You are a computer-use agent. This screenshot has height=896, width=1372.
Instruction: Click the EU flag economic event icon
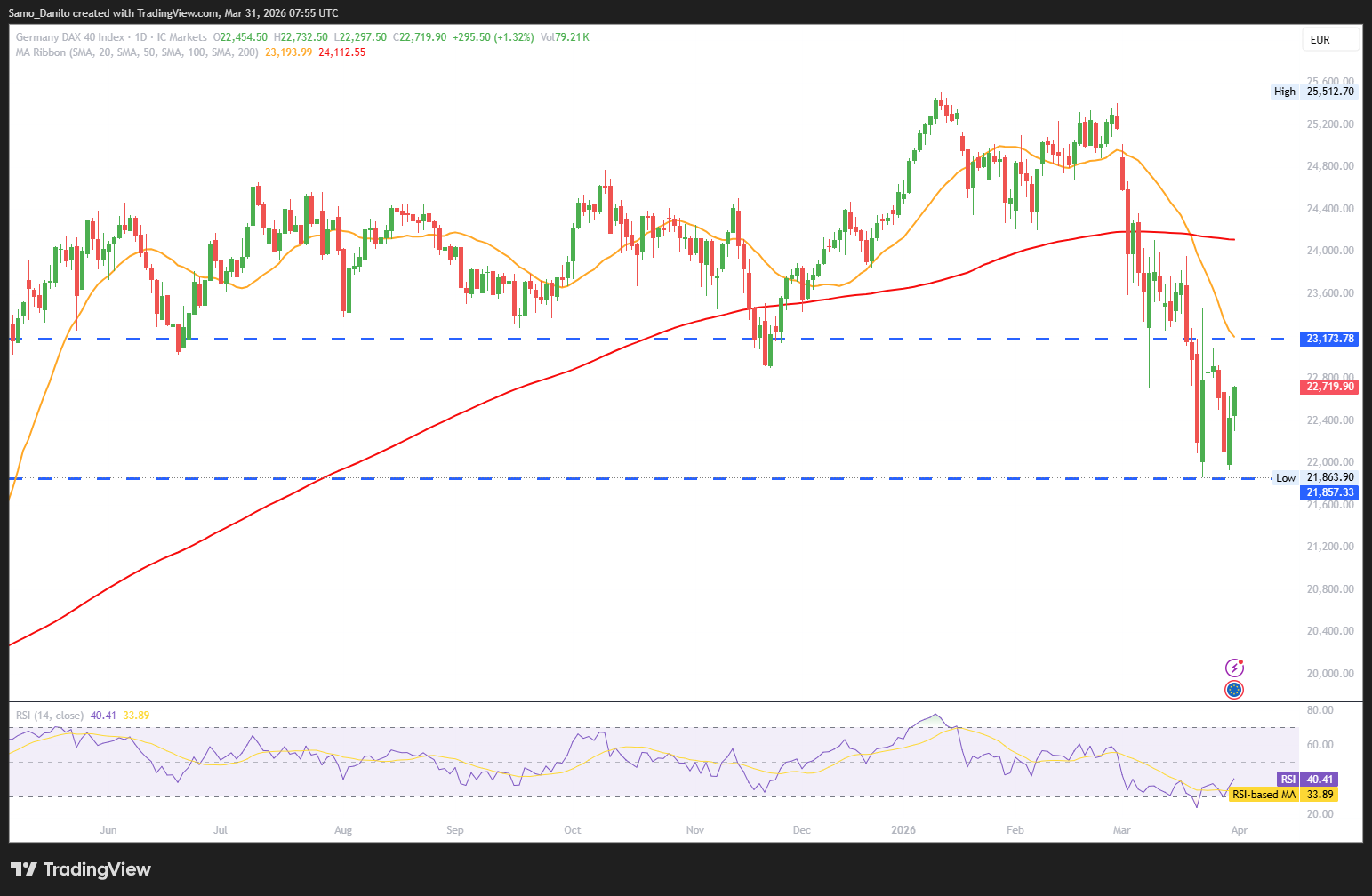(1234, 690)
